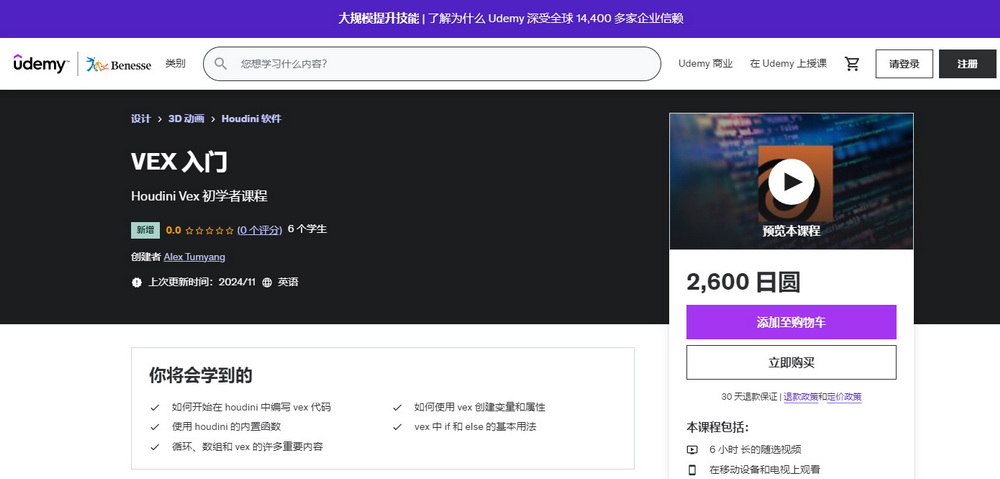This screenshot has width=1000, height=479.
Task: Click subtitle Houdini Vex 初学者课程
Action: pyautogui.click(x=199, y=196)
